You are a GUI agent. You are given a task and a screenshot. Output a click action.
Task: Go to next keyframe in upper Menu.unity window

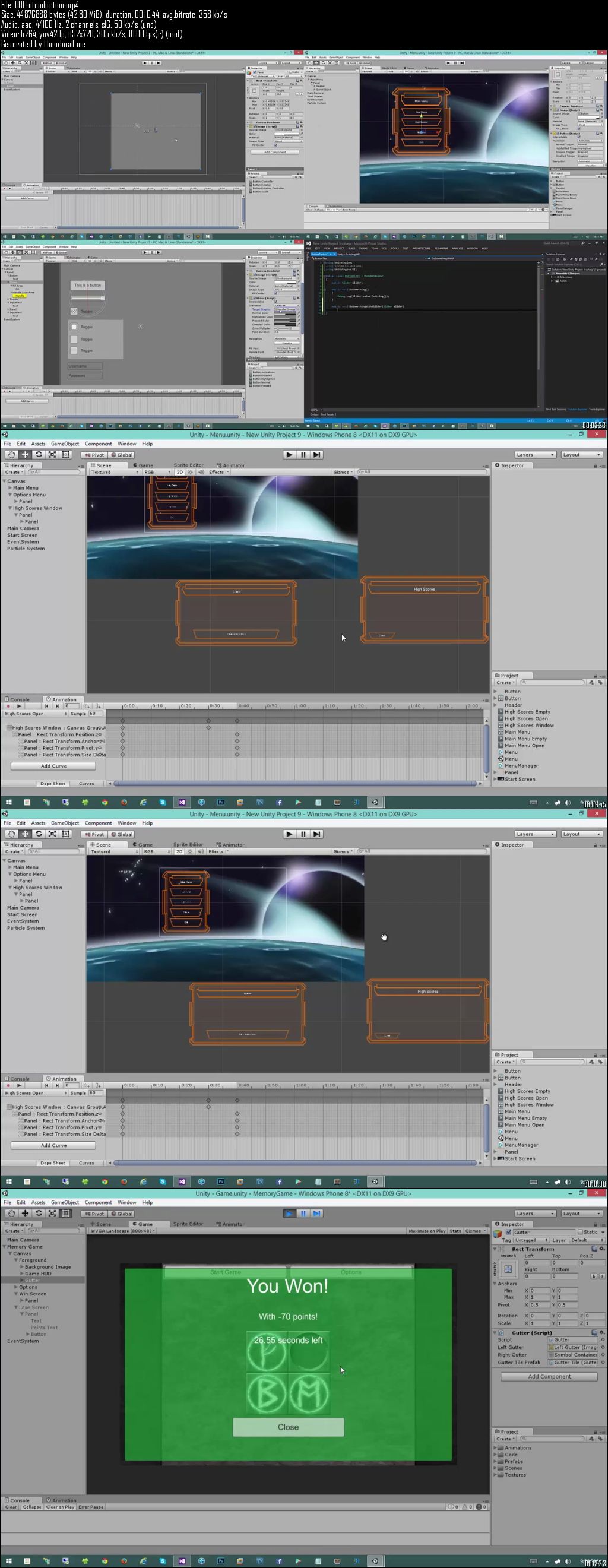[56, 706]
